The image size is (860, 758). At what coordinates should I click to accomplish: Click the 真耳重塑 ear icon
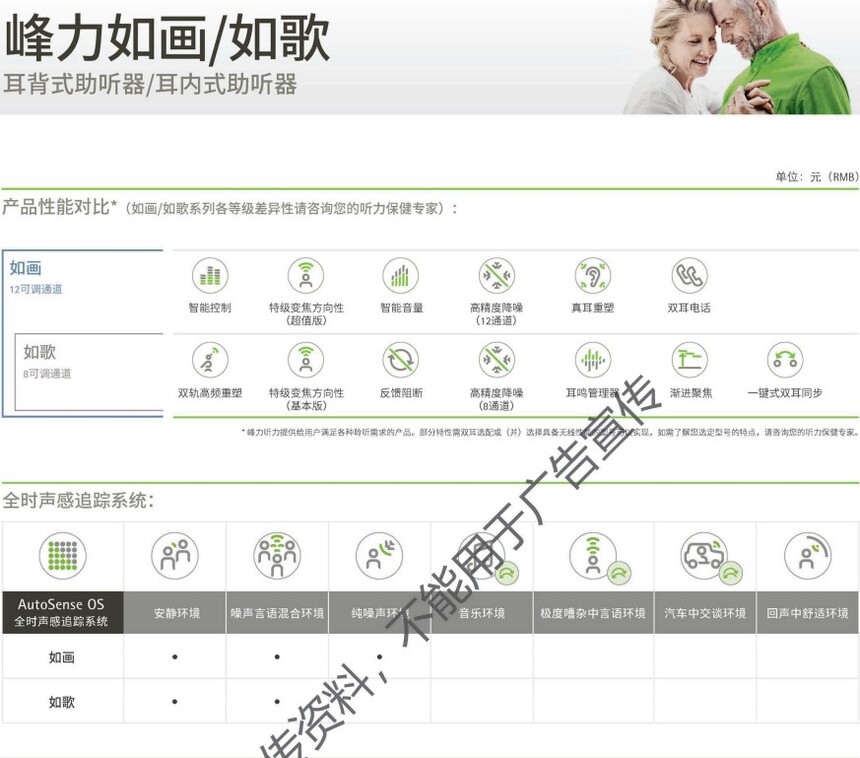(593, 275)
